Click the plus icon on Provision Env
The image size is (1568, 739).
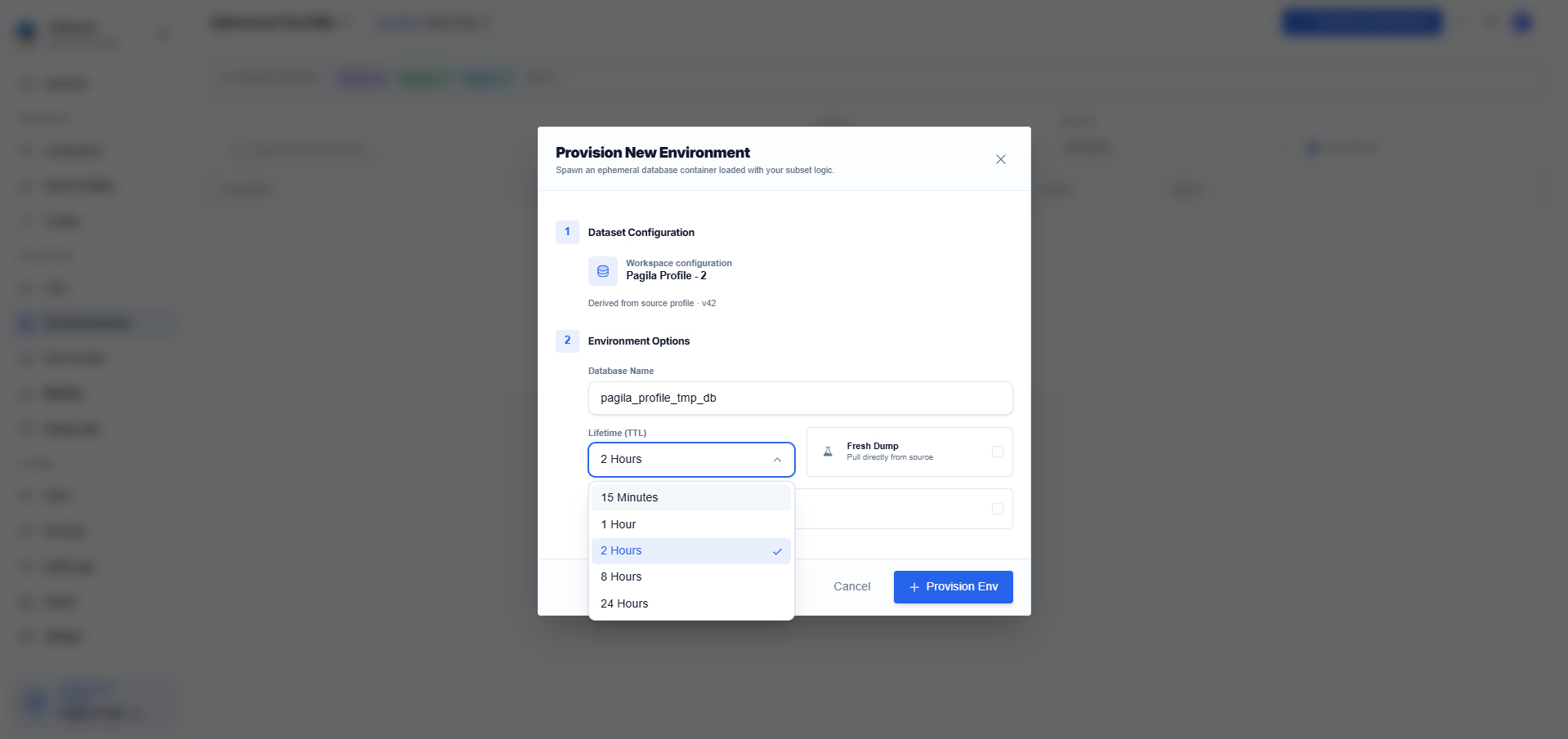click(914, 587)
